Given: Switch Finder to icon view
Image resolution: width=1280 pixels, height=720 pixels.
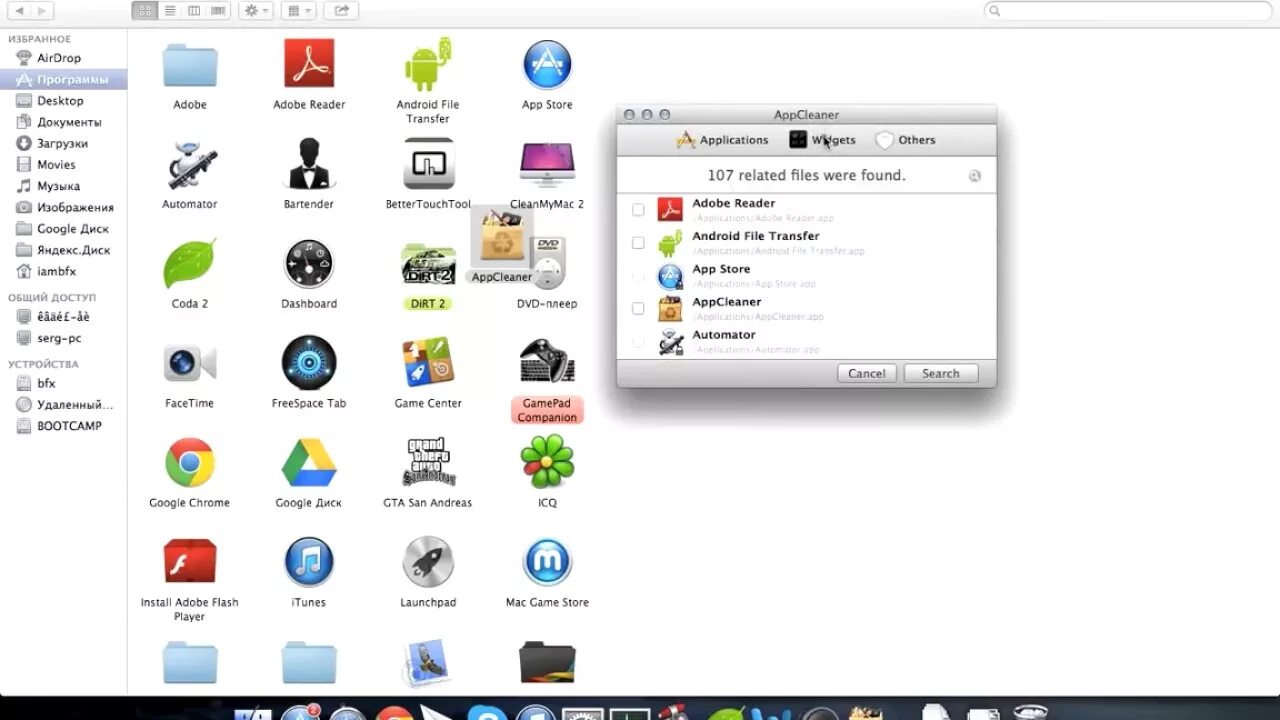Looking at the screenshot, I should click(145, 10).
